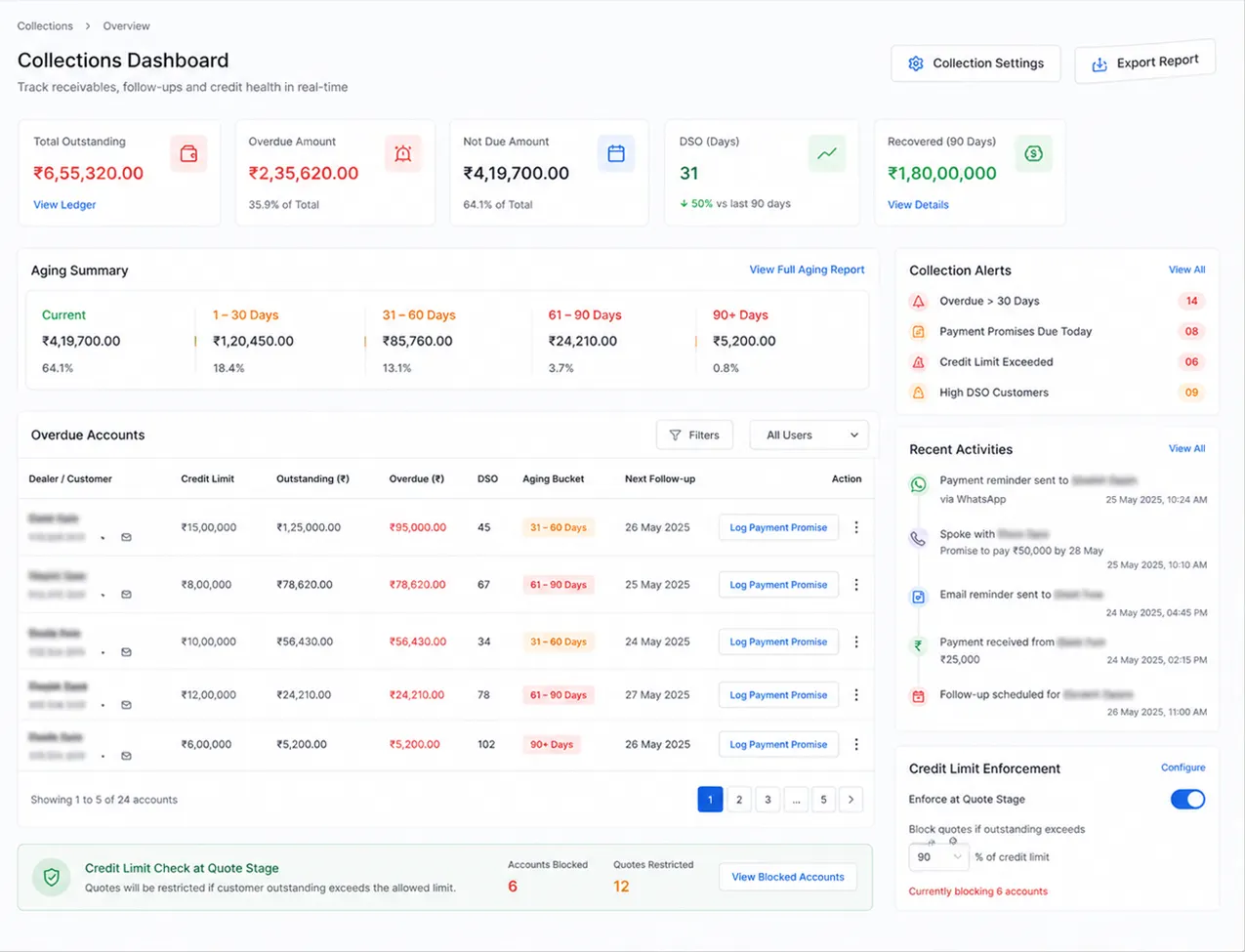The height and width of the screenshot is (952, 1245).
Task: Click the Export Report button
Action: pyautogui.click(x=1144, y=62)
